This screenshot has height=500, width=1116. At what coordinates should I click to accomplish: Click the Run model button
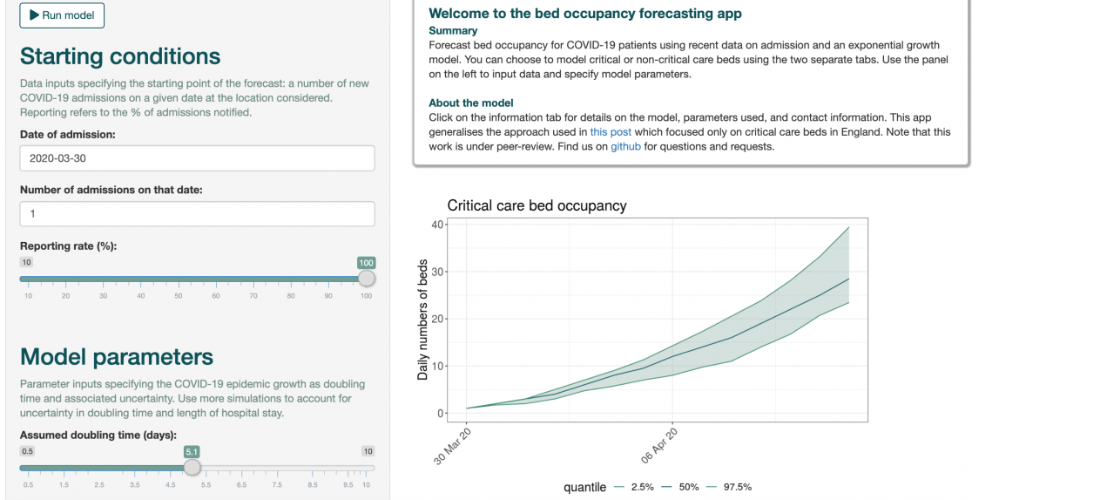61,16
